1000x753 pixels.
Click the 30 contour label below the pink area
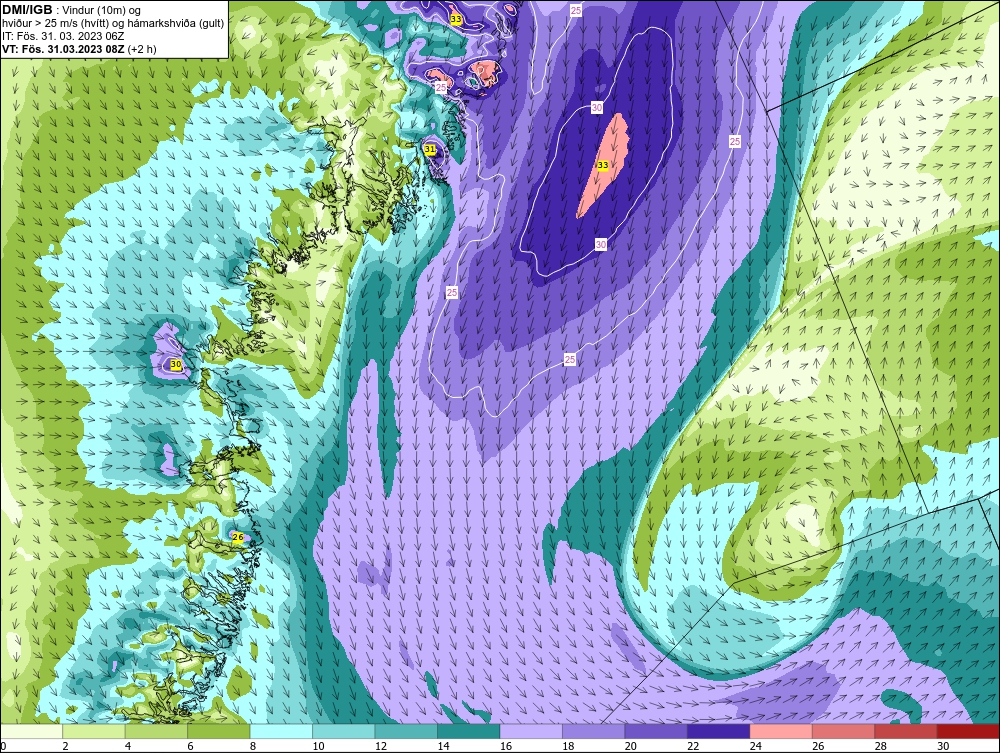coord(600,244)
